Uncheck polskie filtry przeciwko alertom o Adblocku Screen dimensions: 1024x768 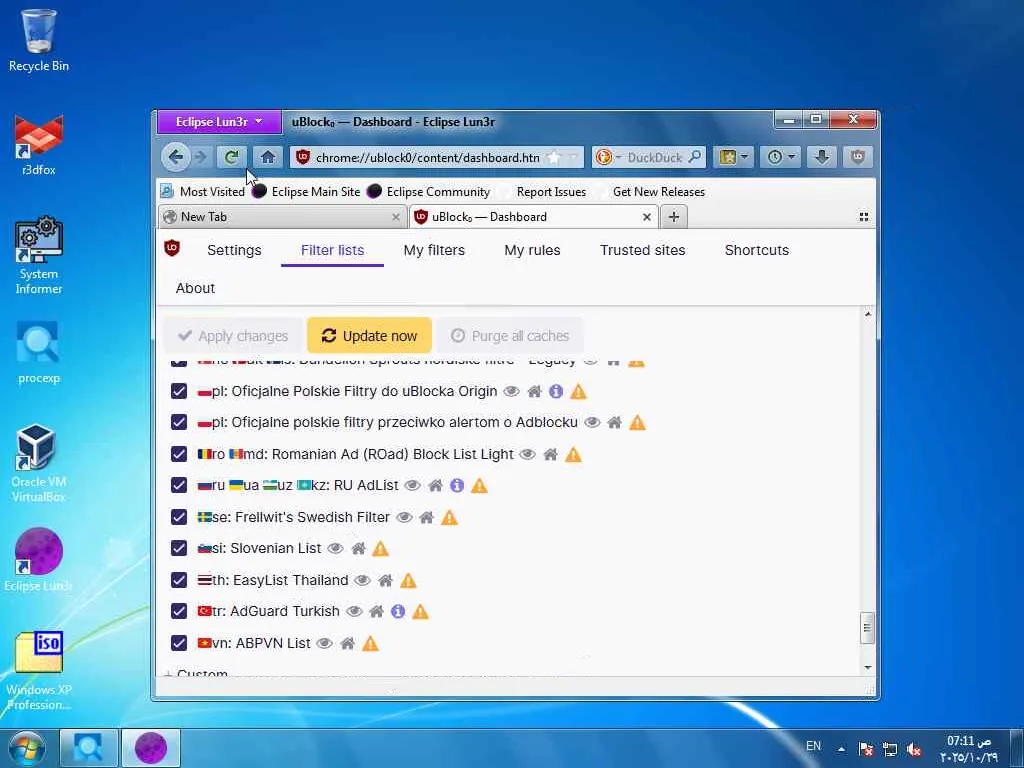(179, 423)
